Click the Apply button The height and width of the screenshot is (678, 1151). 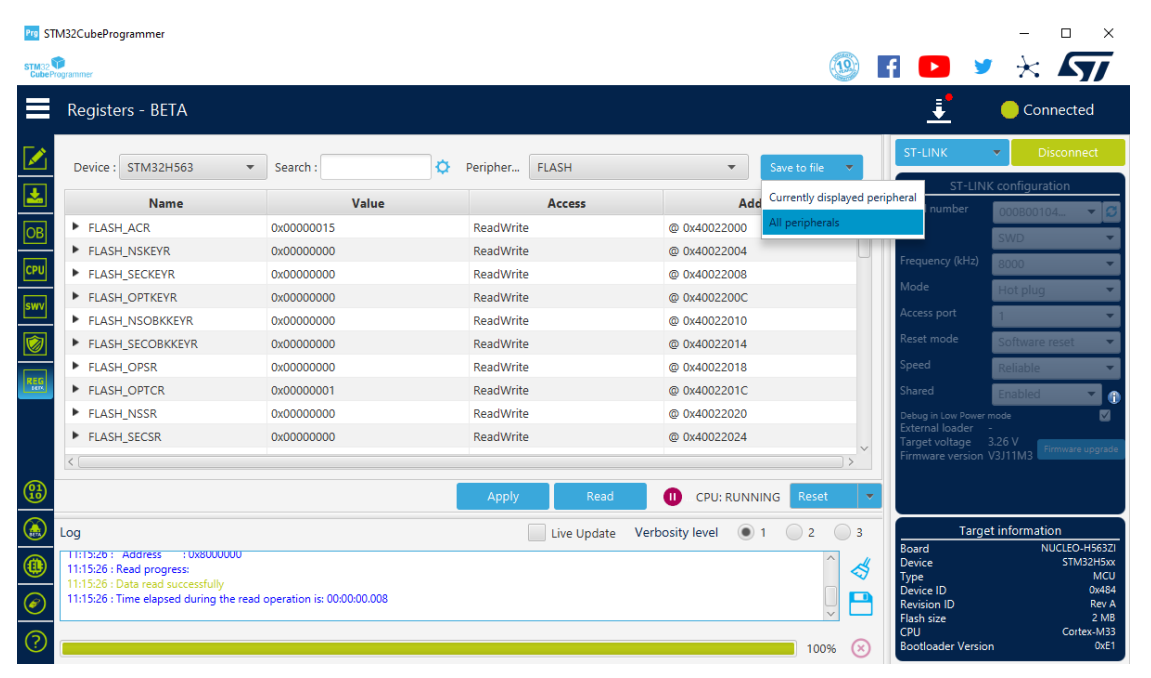click(x=503, y=497)
